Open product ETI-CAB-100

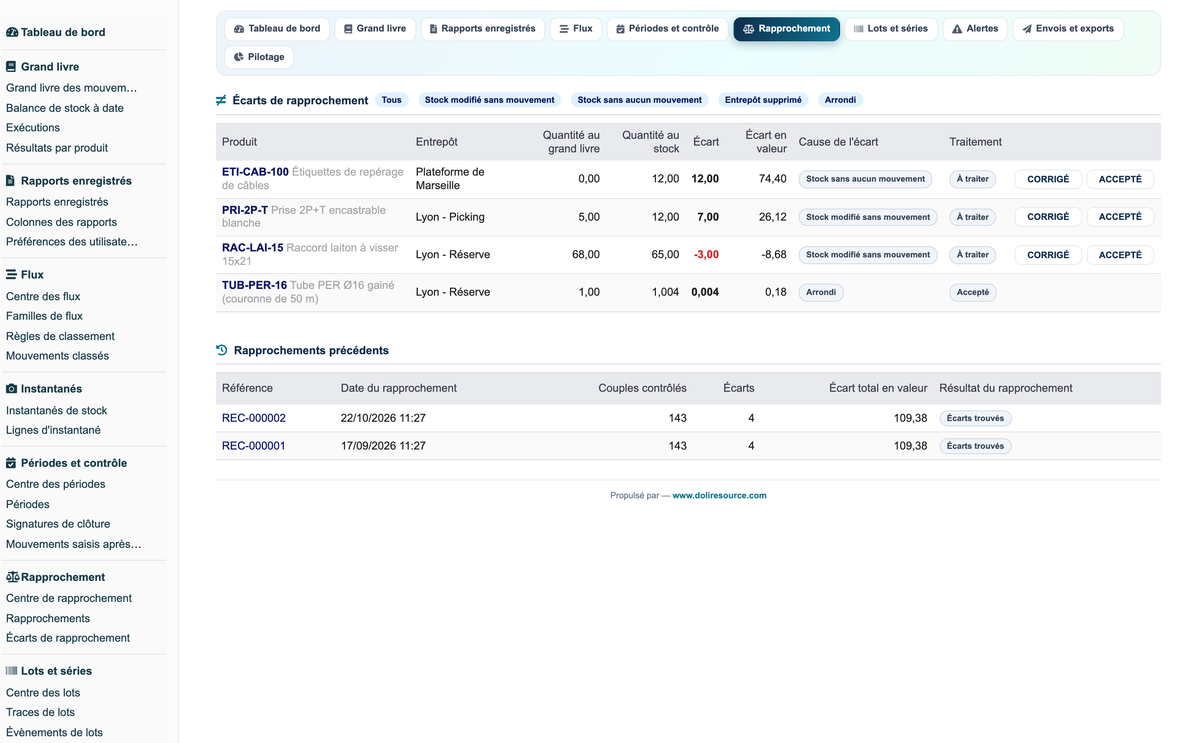(x=255, y=172)
